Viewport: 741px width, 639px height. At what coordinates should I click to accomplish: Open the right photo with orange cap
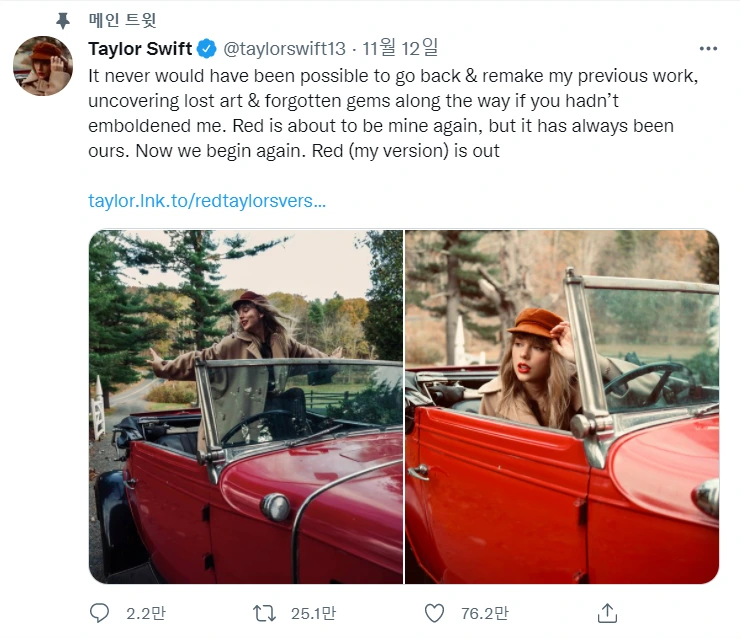pos(562,407)
